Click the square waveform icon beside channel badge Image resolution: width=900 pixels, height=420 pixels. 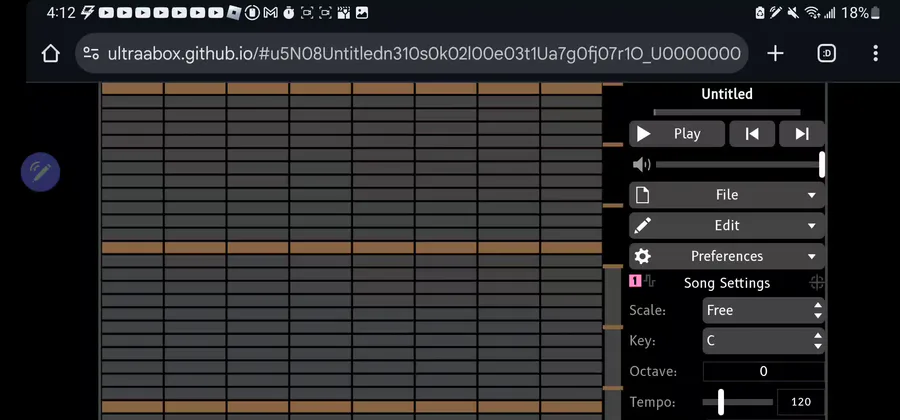click(649, 281)
